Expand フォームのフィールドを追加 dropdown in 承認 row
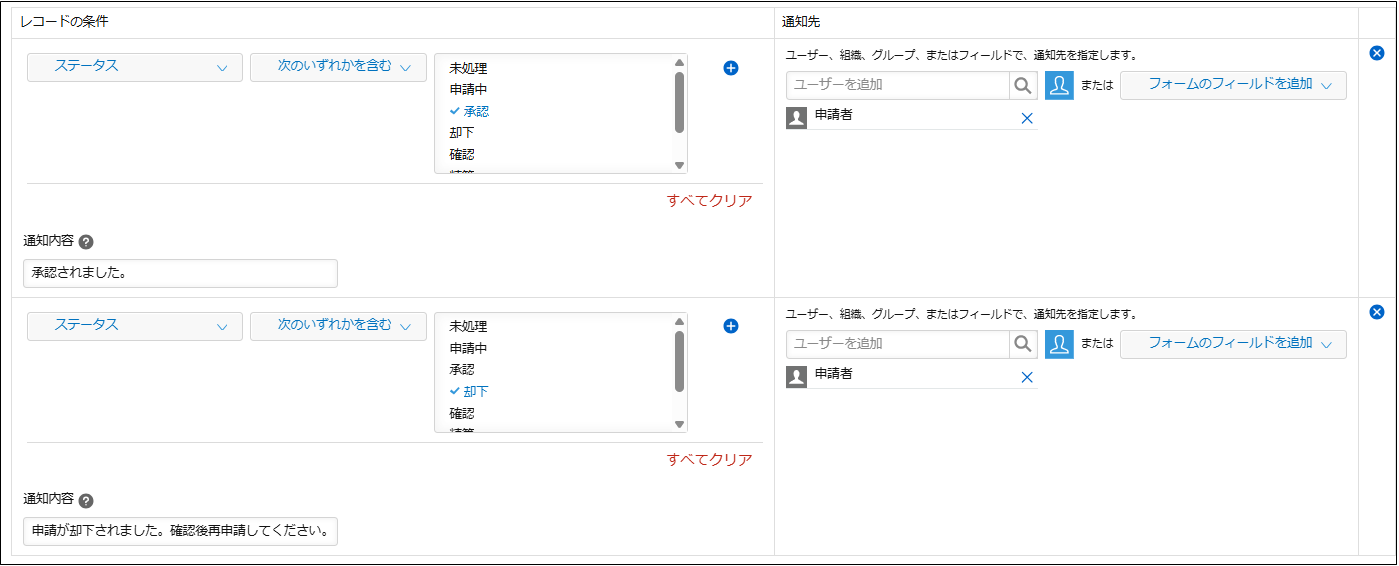Screen dimensions: 1399x566 (x=1233, y=85)
